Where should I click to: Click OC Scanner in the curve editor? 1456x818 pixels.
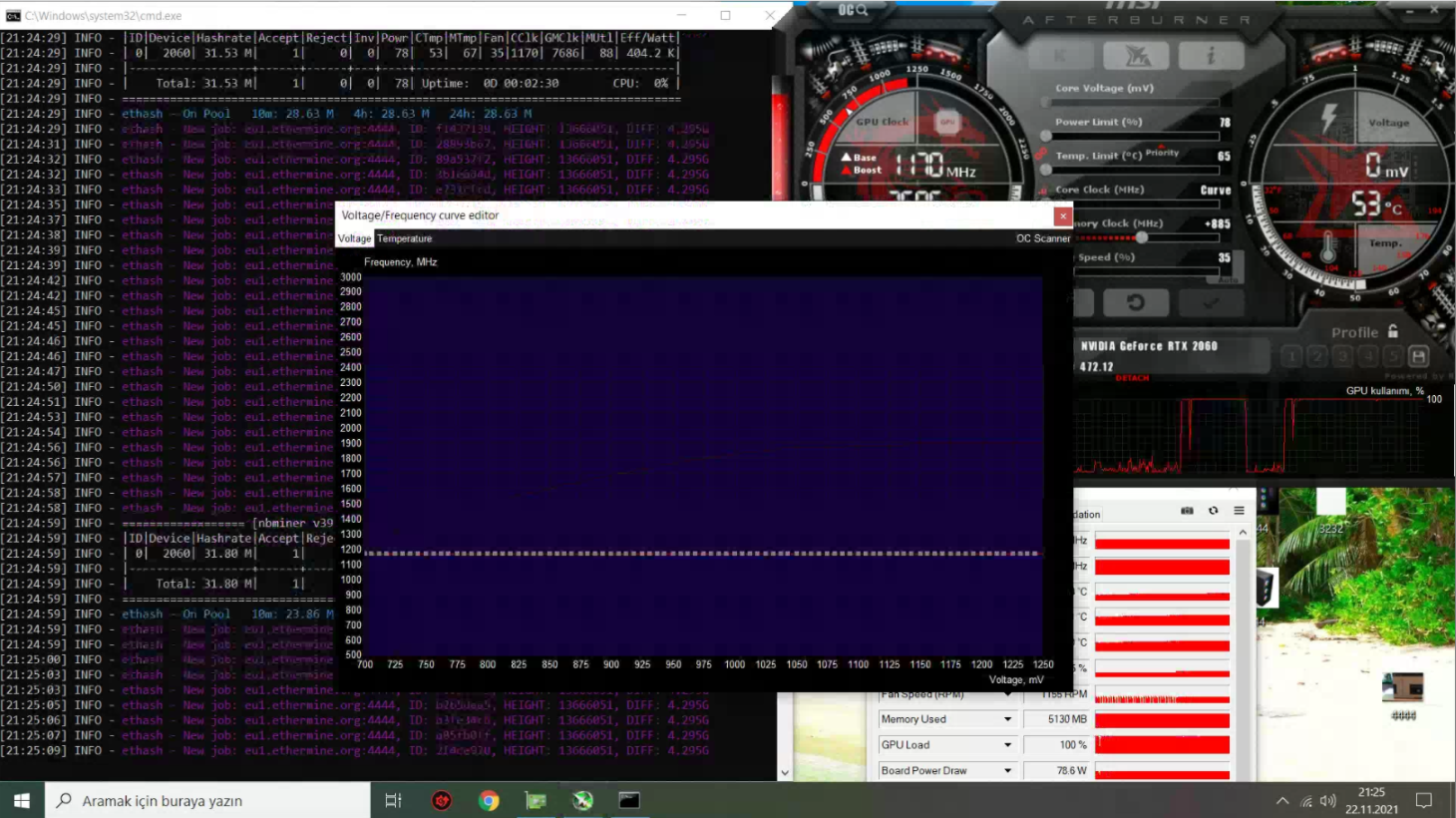[x=1043, y=238]
